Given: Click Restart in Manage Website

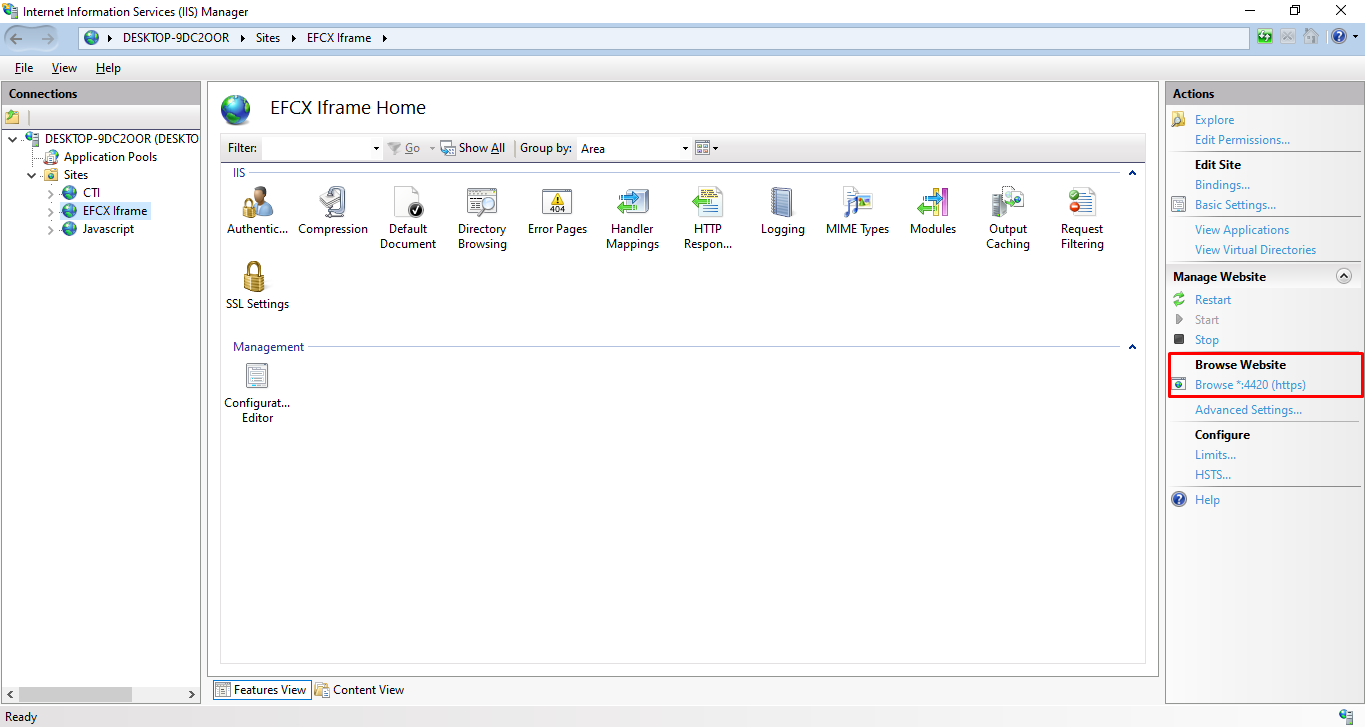Looking at the screenshot, I should [1212, 300].
